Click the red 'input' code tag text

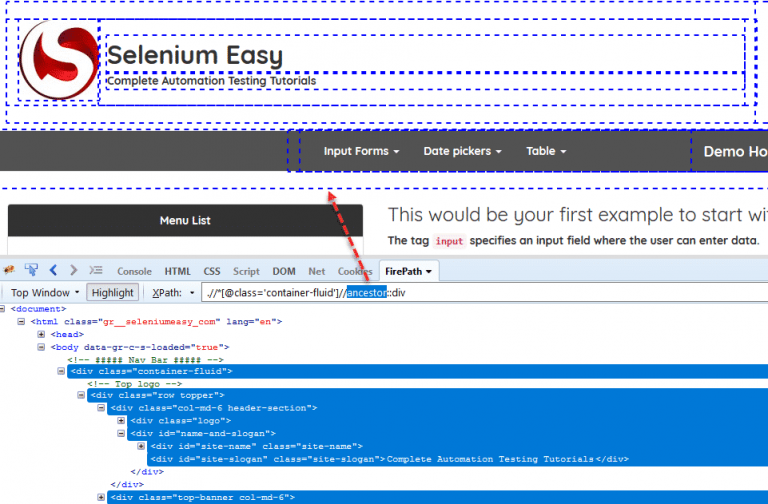click(449, 241)
